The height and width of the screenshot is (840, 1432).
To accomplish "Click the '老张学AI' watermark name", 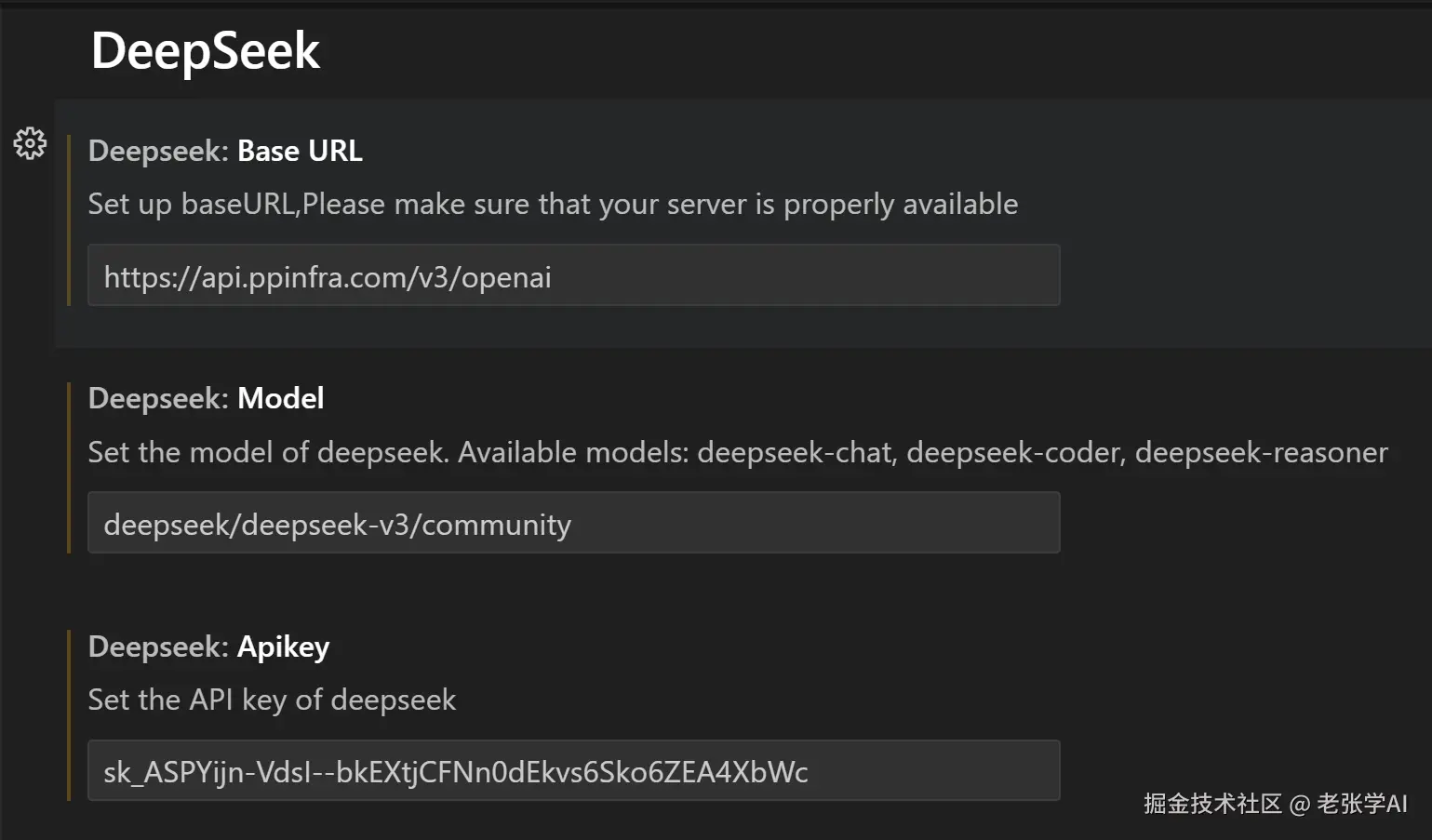I will 1361,804.
